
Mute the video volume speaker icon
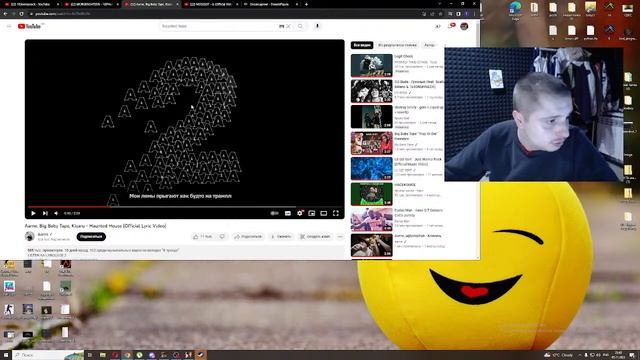56,213
